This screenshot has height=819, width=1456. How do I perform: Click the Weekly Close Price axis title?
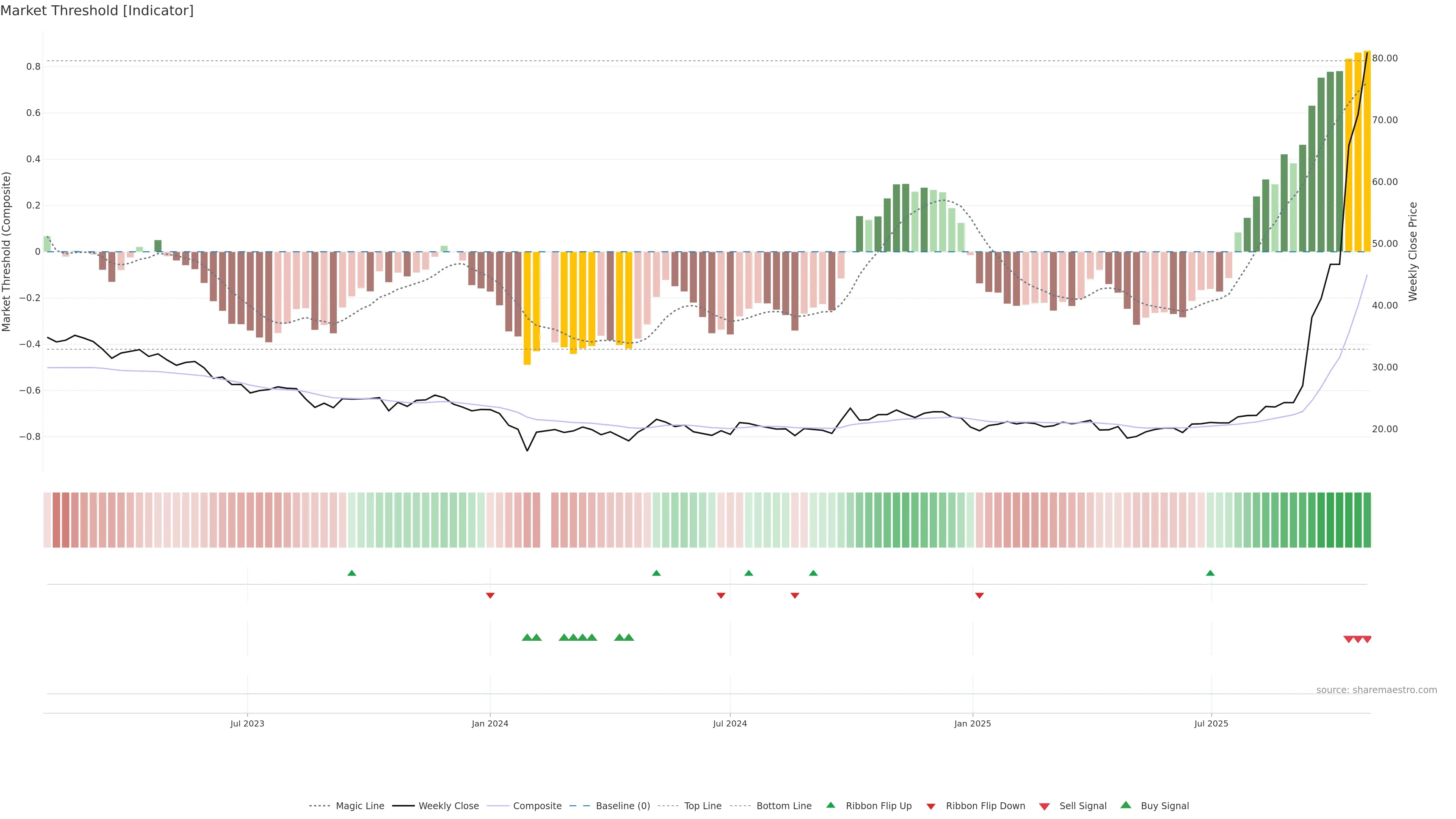click(1412, 251)
